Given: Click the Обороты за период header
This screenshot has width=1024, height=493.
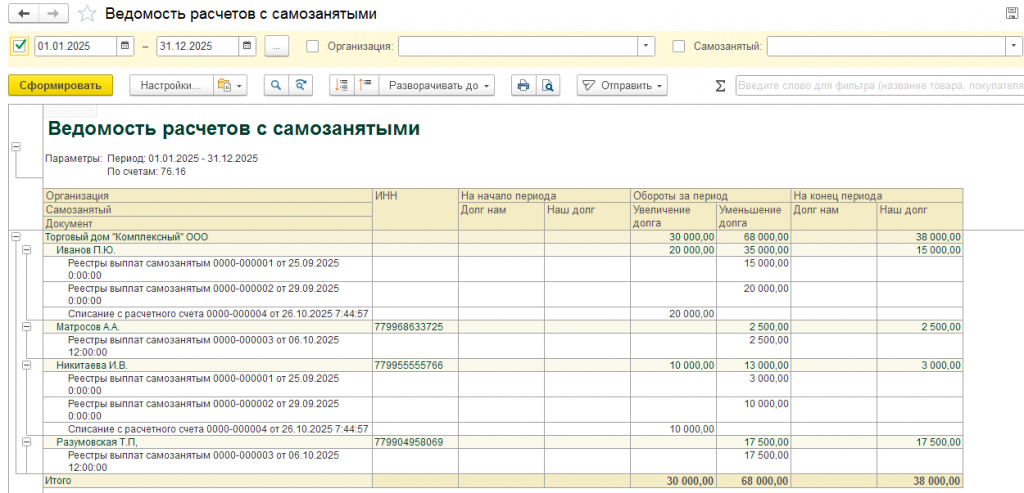Looking at the screenshot, I should coord(711,195).
